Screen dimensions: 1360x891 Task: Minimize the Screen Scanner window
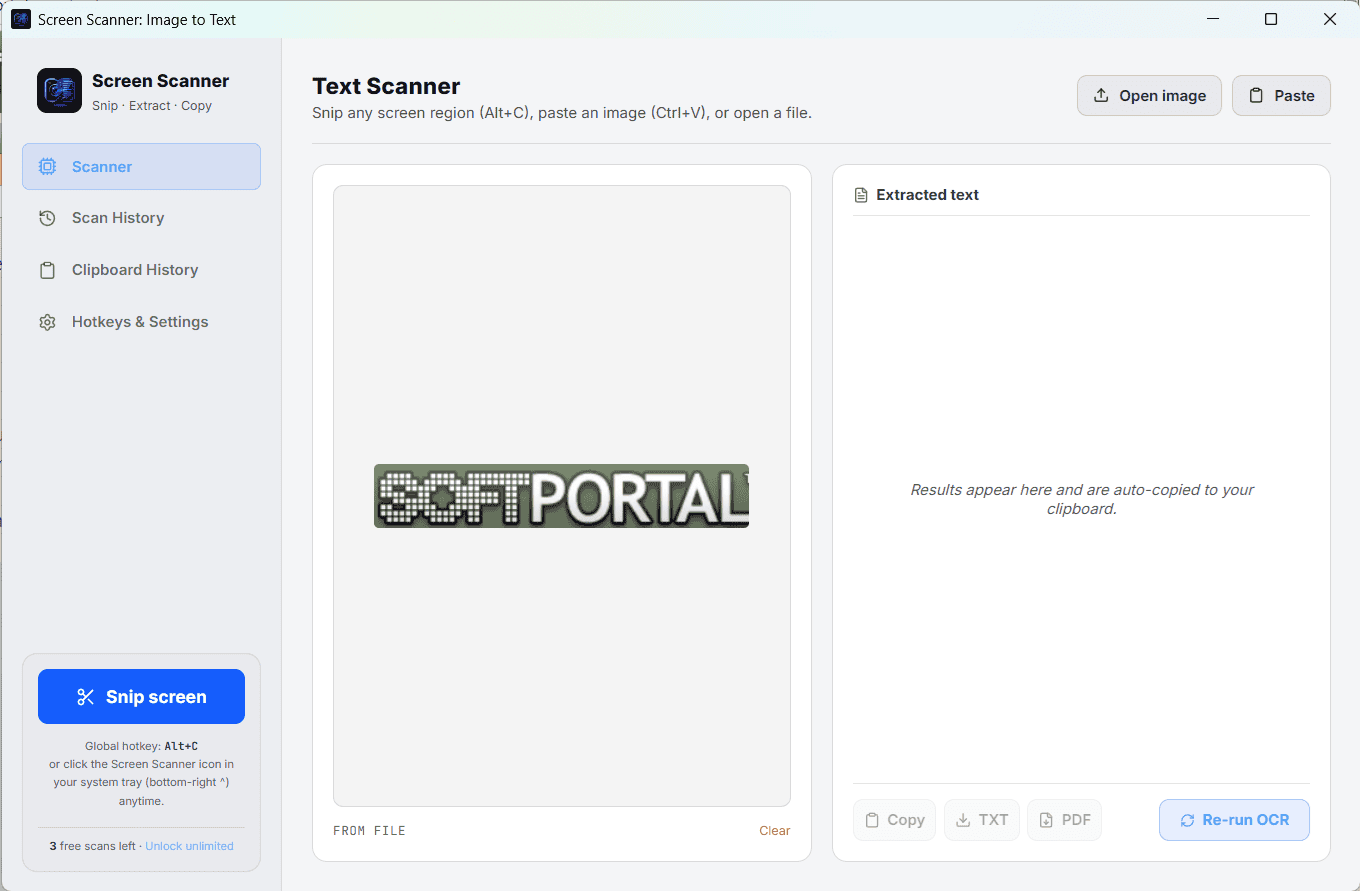(1212, 19)
